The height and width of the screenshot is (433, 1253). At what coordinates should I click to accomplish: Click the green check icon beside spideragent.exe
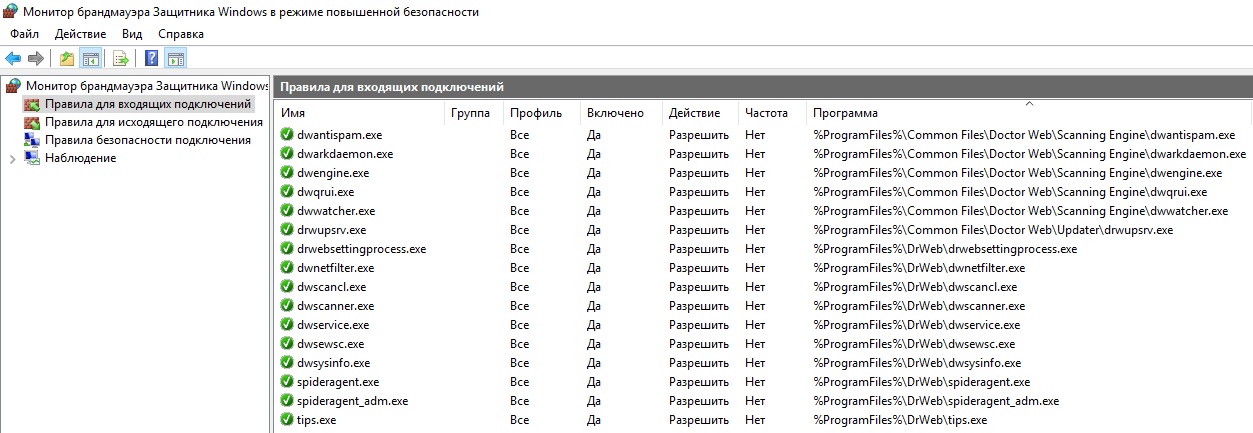click(287, 382)
